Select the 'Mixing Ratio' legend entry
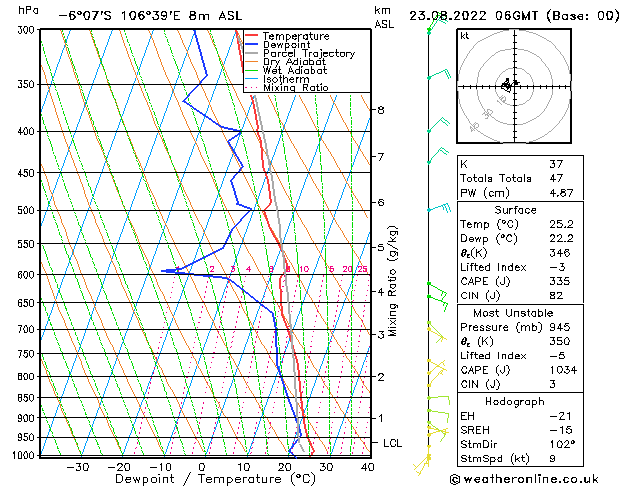 click(x=296, y=88)
